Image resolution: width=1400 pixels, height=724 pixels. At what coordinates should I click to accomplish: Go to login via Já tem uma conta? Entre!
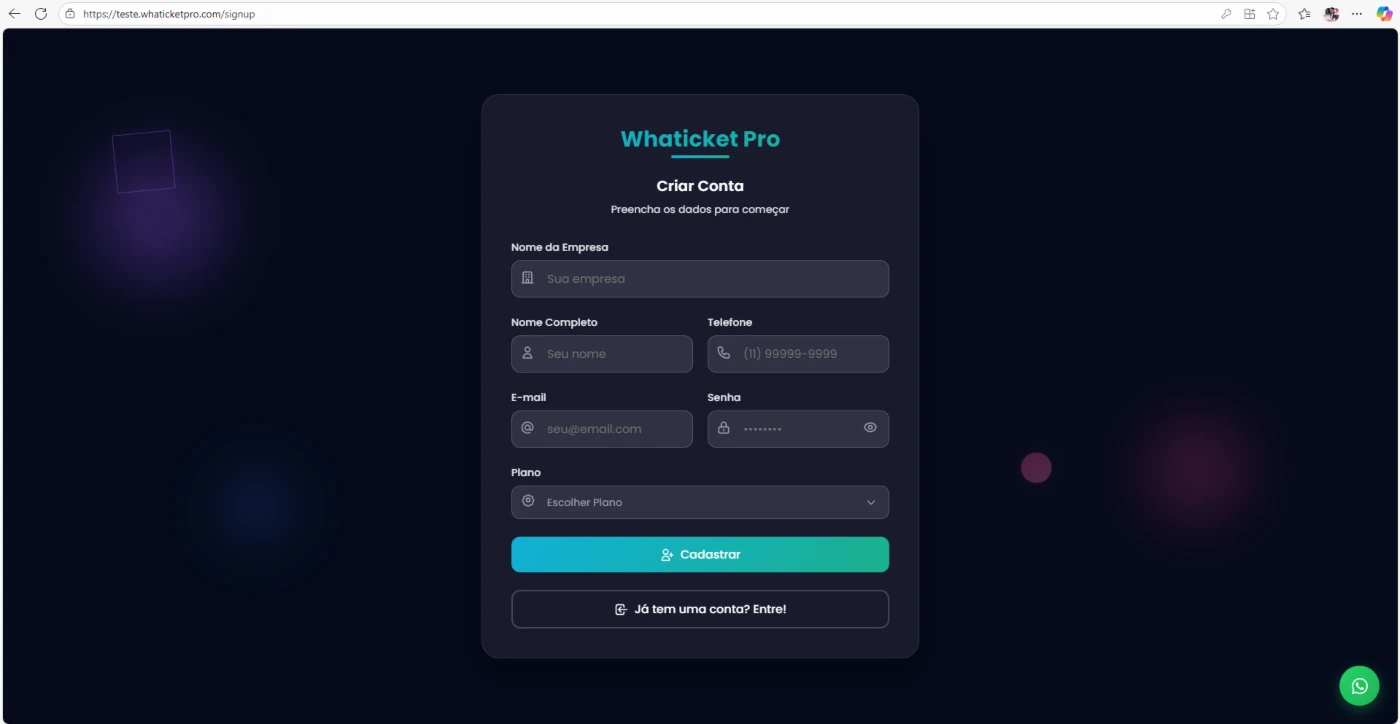click(700, 609)
